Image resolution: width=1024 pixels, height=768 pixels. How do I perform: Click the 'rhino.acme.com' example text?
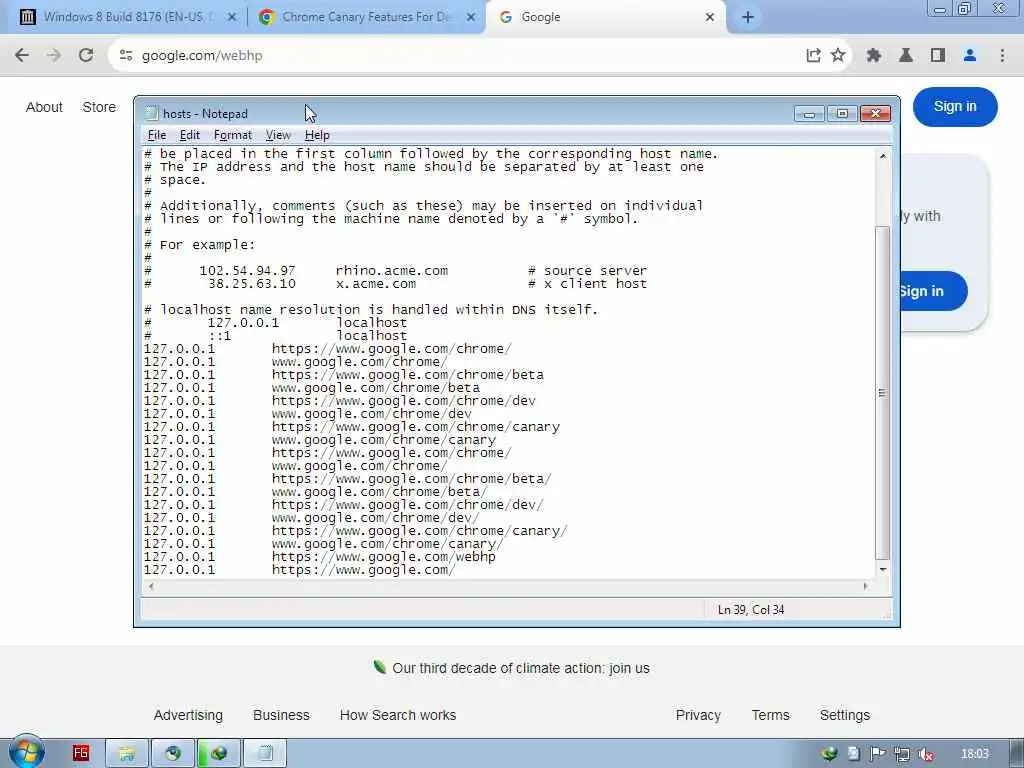(x=392, y=270)
